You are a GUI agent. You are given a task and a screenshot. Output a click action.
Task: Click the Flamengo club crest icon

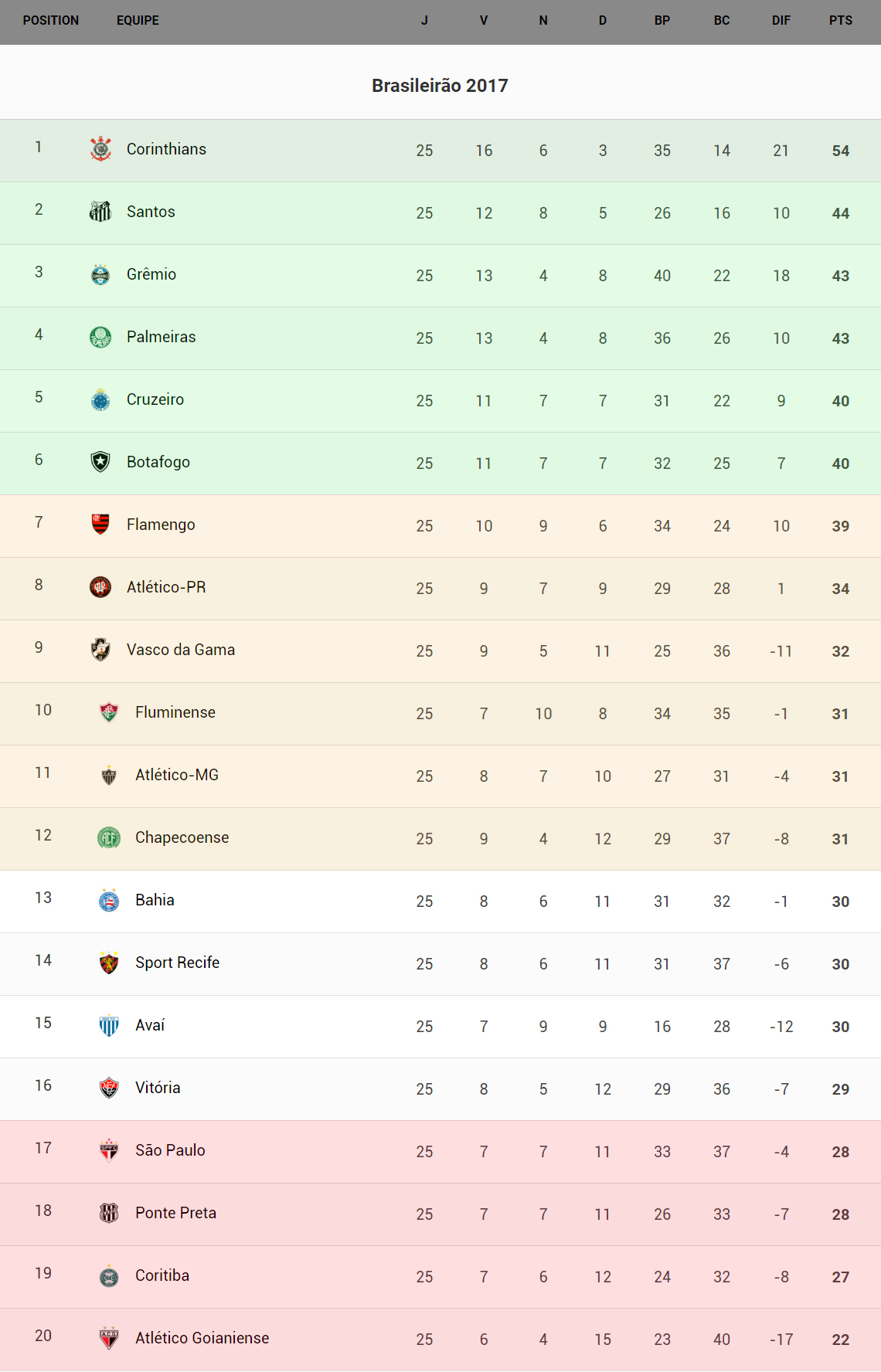pyautogui.click(x=100, y=525)
